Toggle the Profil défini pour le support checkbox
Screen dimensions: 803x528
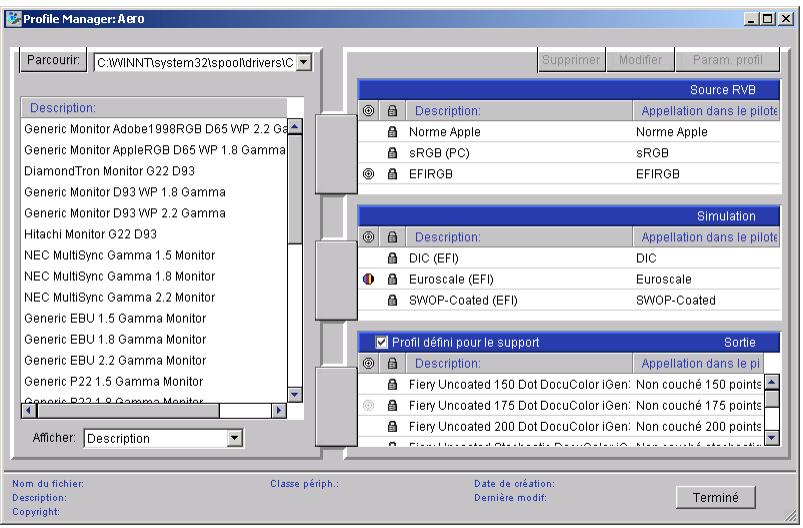pyautogui.click(x=382, y=342)
